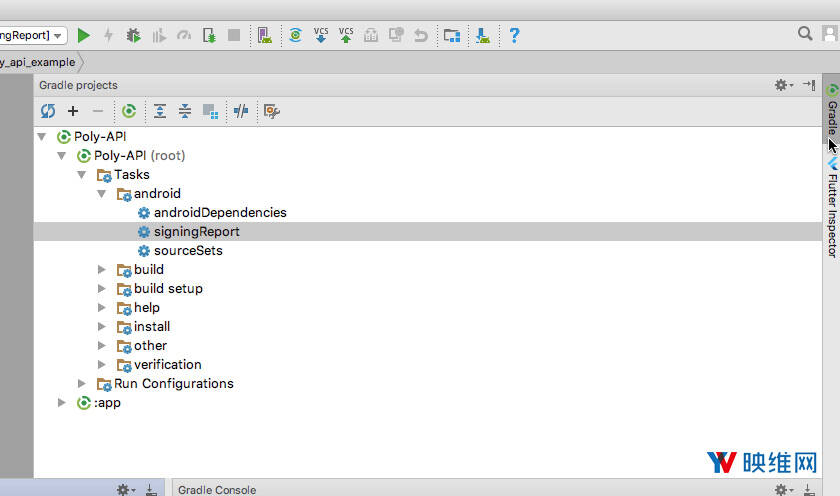Click the Debug bug icon
Screen dimensions: 840x496
coord(134,35)
